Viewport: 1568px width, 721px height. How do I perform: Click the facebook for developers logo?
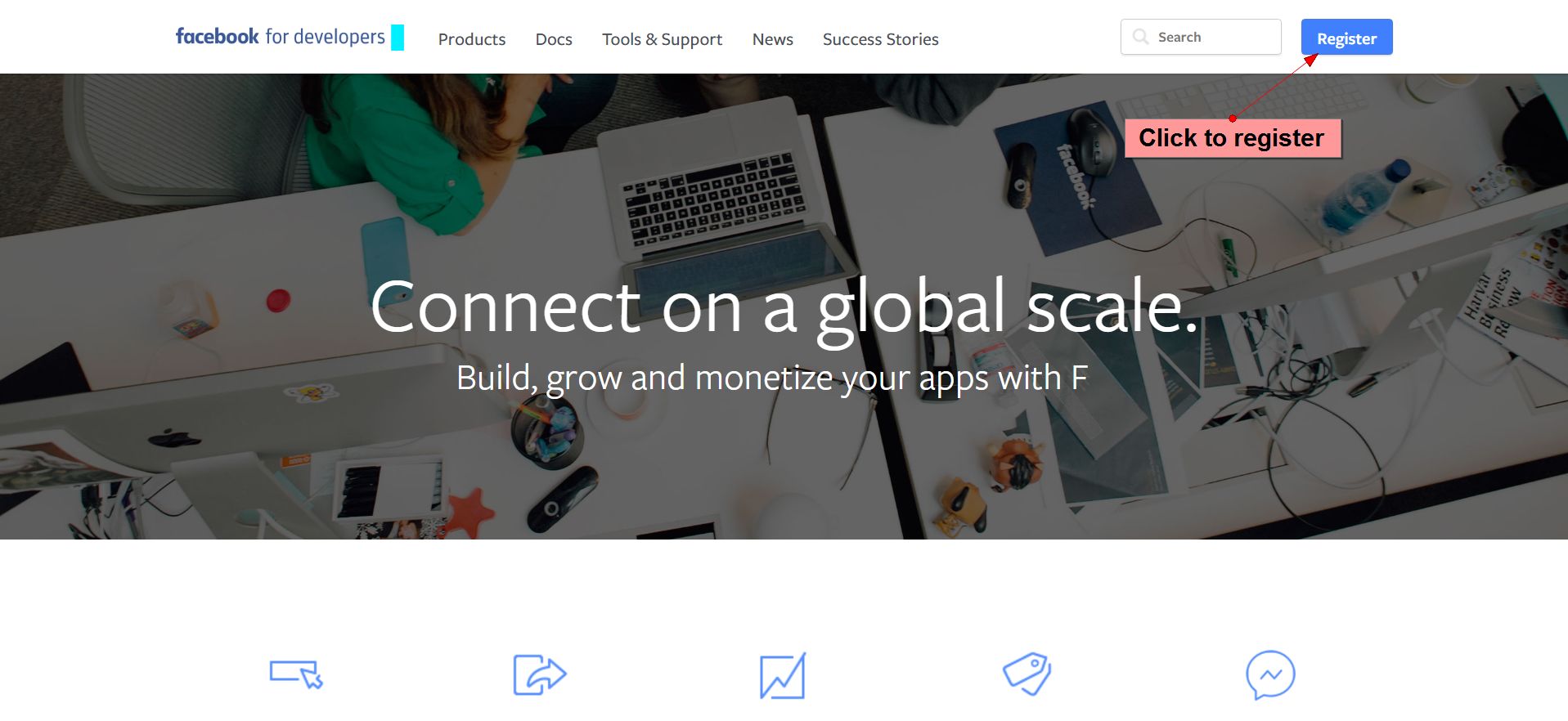click(280, 37)
